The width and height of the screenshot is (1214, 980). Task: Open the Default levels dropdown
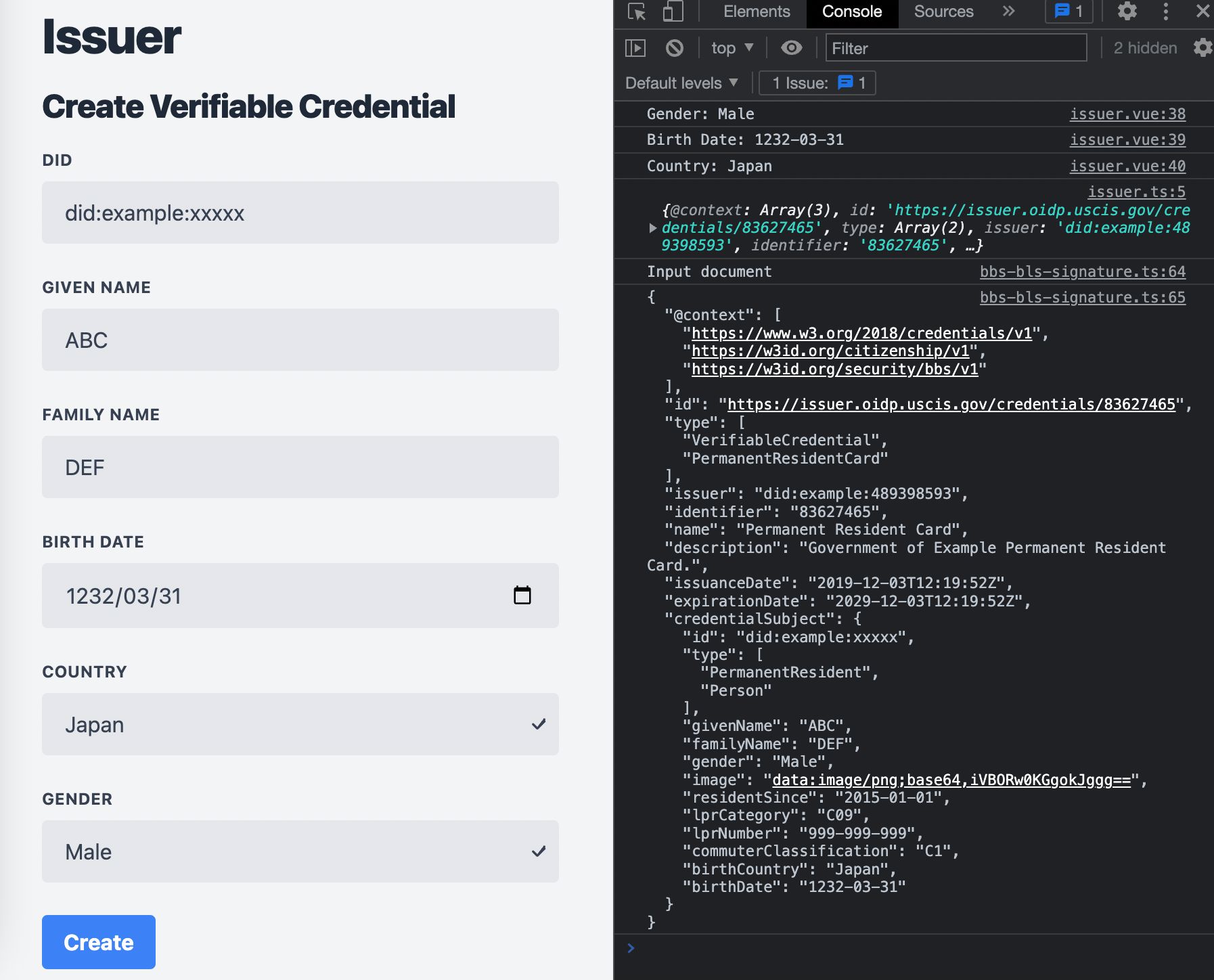pyautogui.click(x=681, y=83)
